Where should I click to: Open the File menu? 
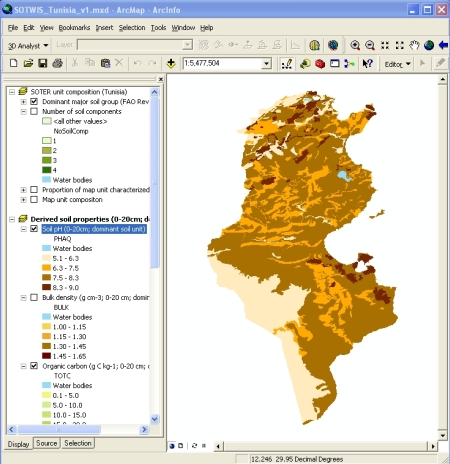point(13,28)
